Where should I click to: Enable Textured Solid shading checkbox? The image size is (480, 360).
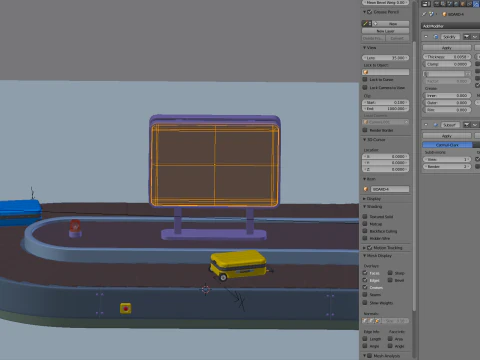[365, 217]
